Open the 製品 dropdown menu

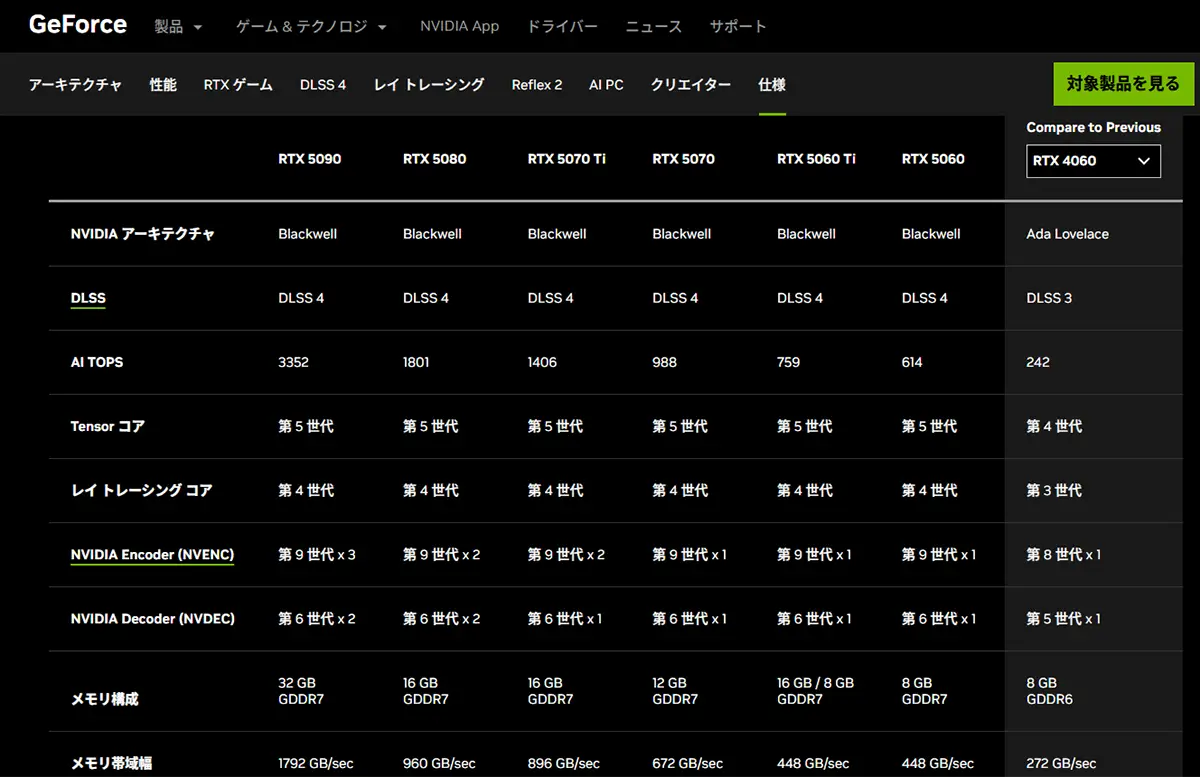178,26
